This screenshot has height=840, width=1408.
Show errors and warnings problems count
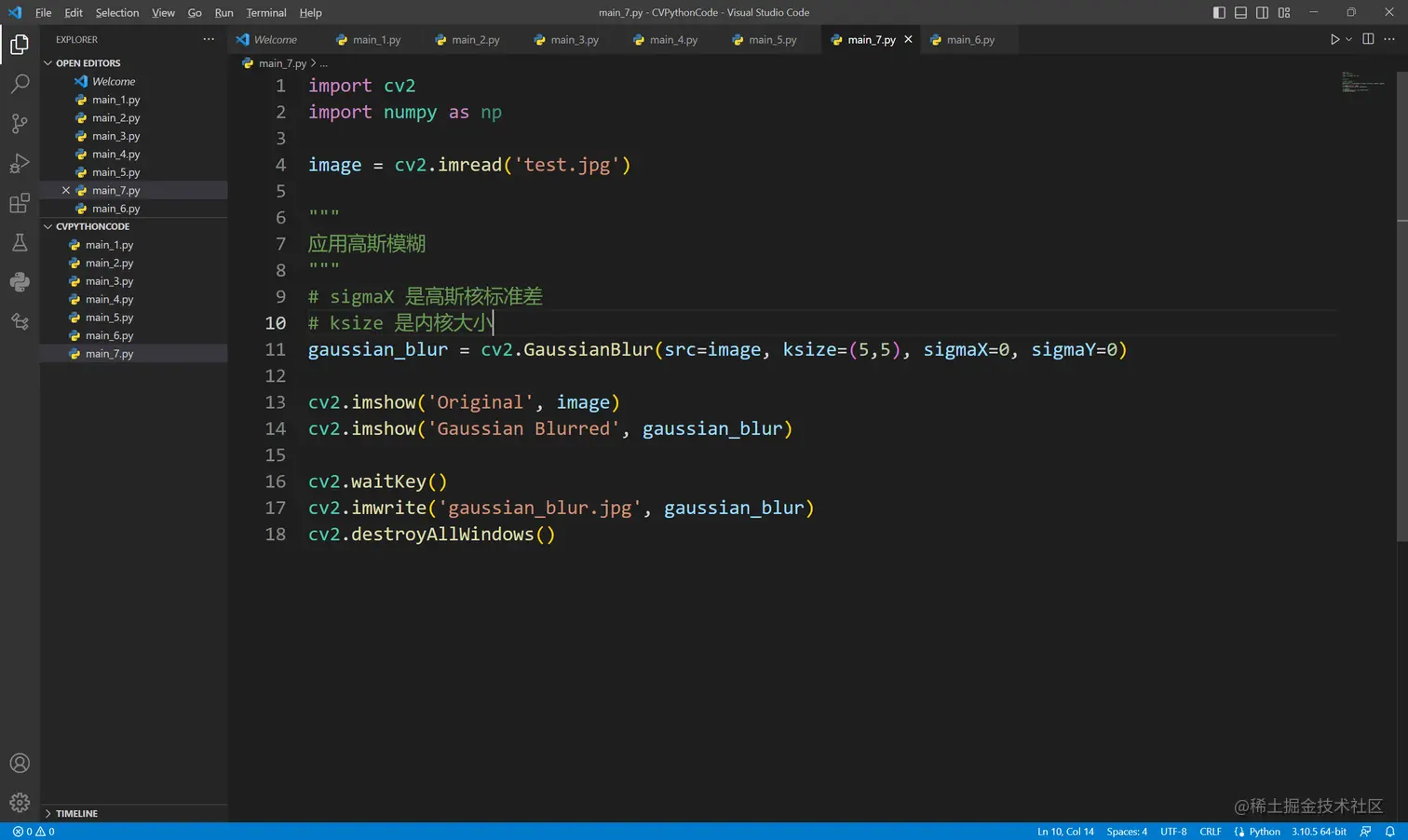[34, 832]
